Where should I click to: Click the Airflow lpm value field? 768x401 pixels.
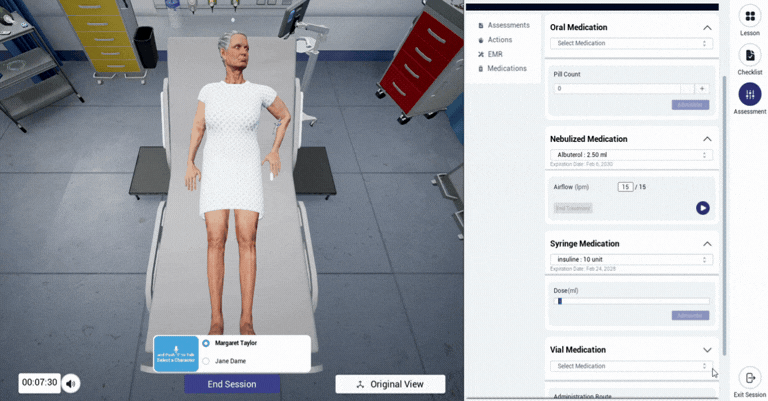pos(625,187)
